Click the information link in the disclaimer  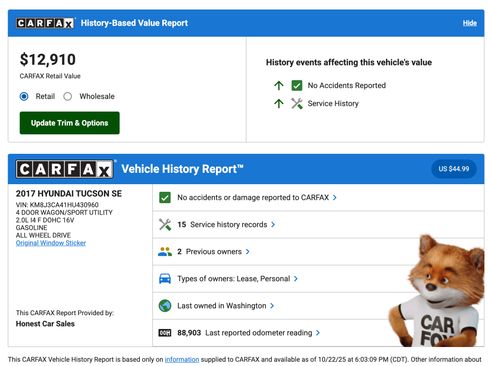pyautogui.click(x=182, y=360)
